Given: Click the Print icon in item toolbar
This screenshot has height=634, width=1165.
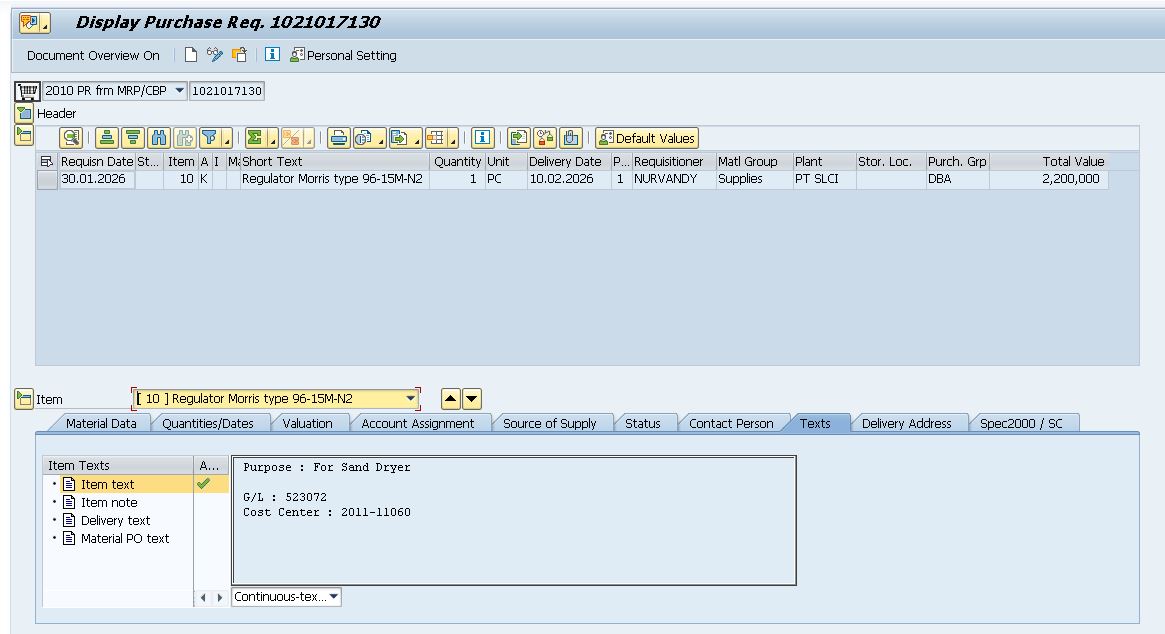Looking at the screenshot, I should pyautogui.click(x=340, y=138).
